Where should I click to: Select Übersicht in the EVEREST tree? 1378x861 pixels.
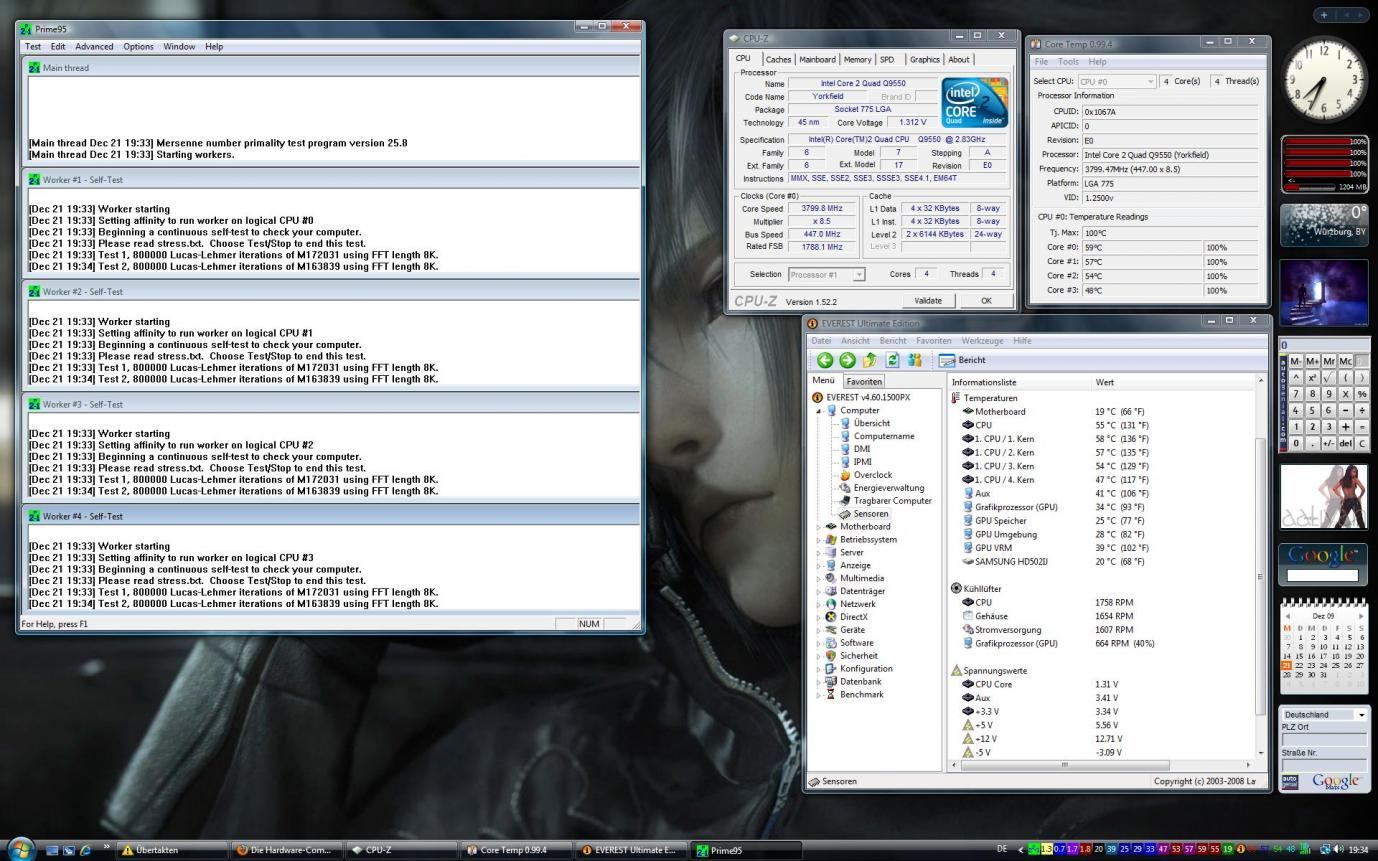864,423
